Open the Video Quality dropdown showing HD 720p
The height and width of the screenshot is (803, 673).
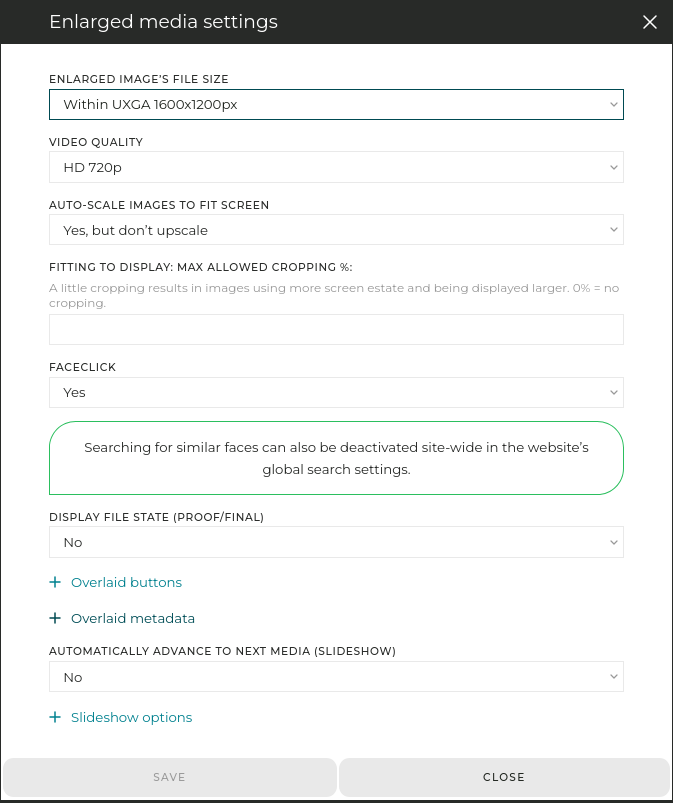(336, 167)
